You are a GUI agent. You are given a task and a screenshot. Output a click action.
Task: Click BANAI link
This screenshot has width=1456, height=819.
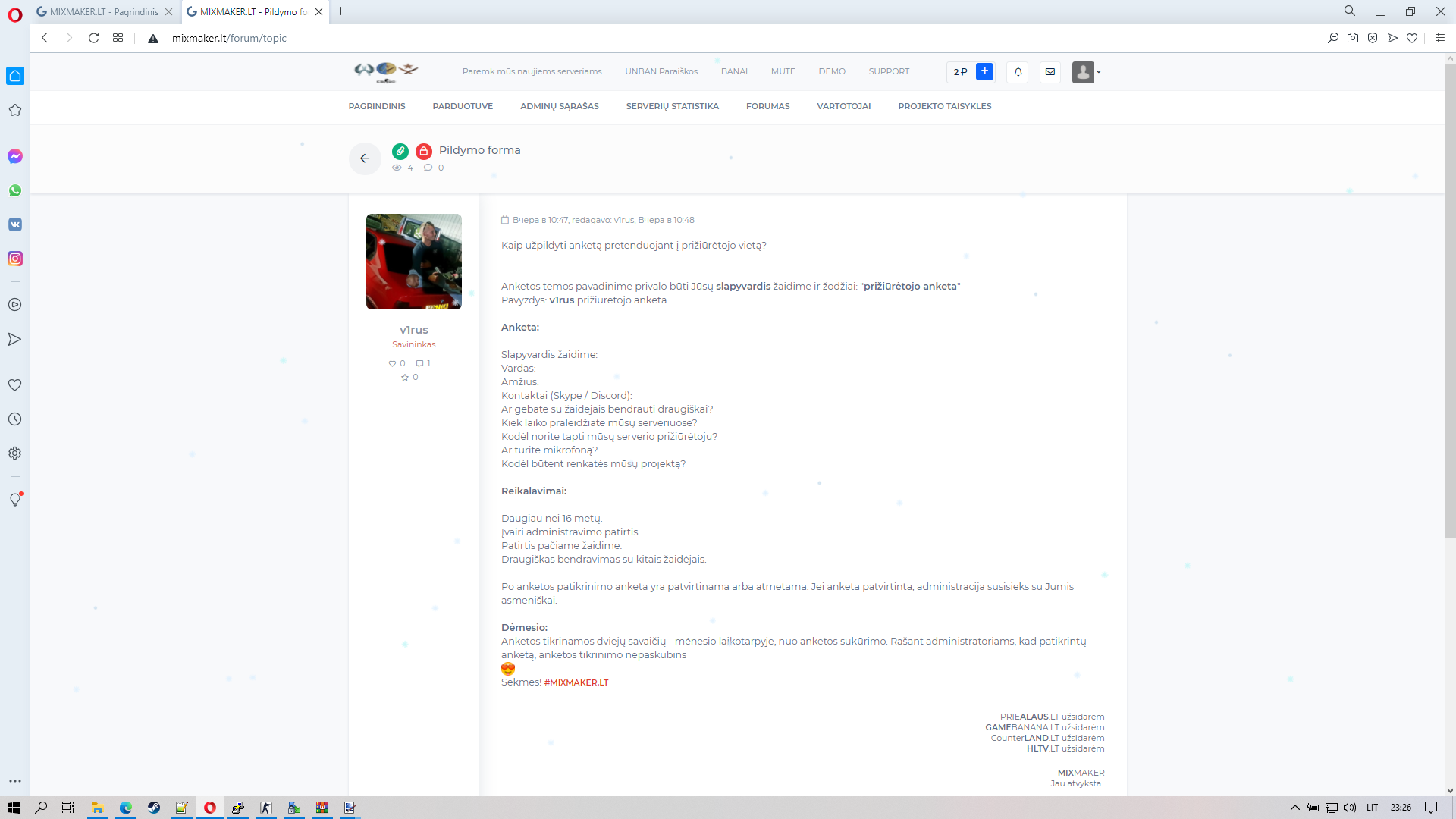click(x=734, y=71)
